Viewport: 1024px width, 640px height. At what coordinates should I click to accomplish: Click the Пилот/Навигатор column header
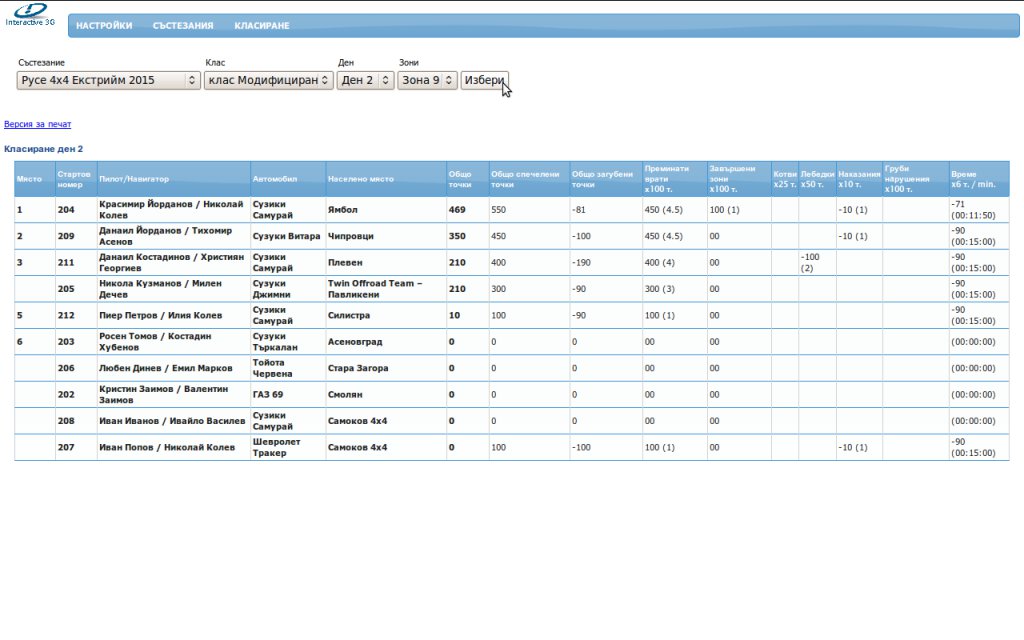click(134, 179)
